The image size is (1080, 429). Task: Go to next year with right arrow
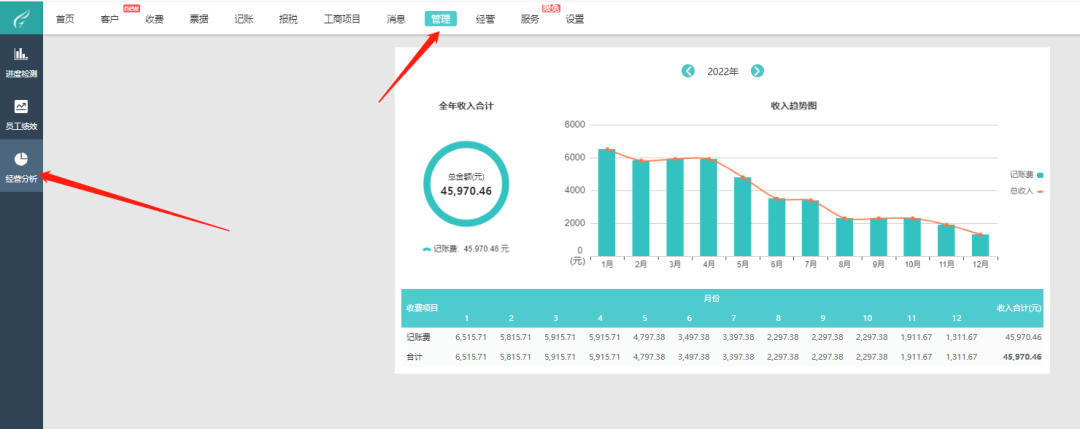click(757, 71)
